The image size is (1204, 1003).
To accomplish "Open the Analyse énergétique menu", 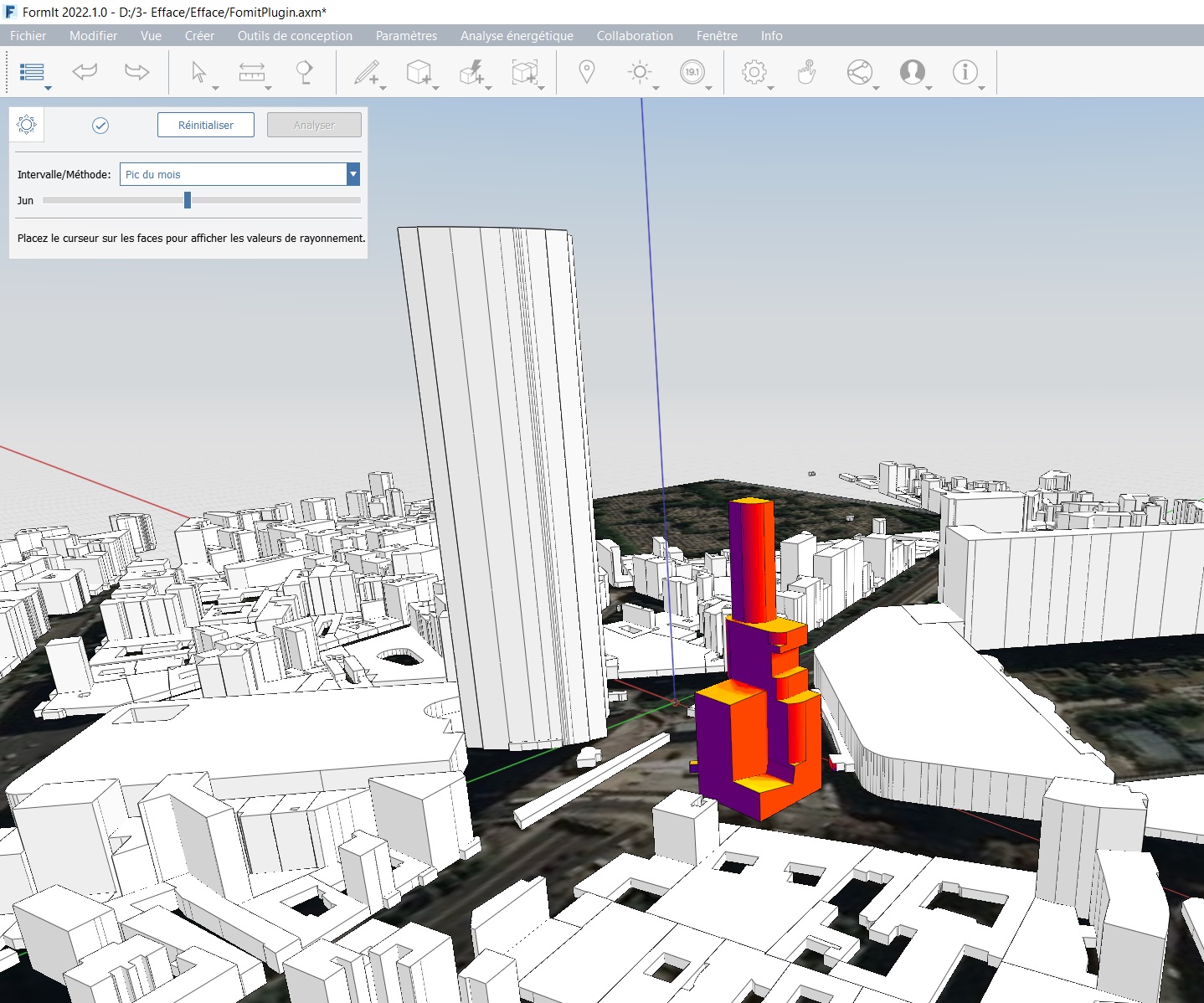I will pos(515,36).
